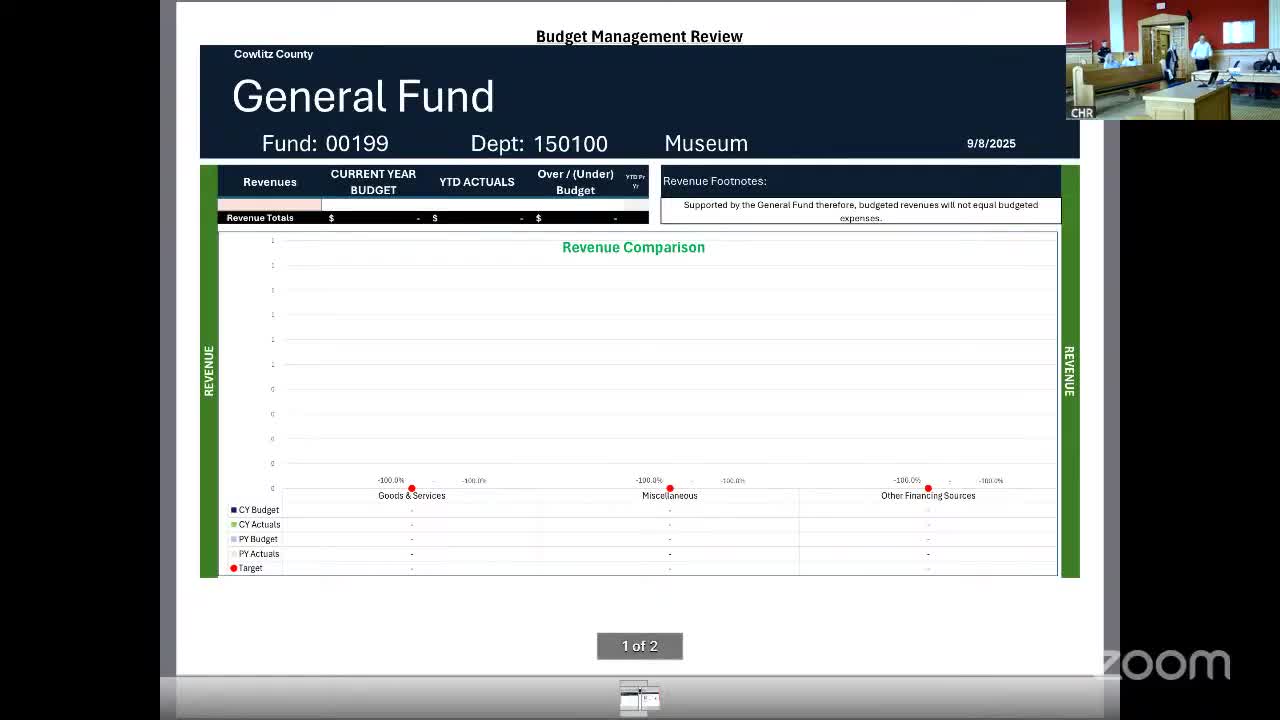Image resolution: width=1280 pixels, height=720 pixels.
Task: Click the "Goods & Services" category label
Action: pyautogui.click(x=412, y=496)
